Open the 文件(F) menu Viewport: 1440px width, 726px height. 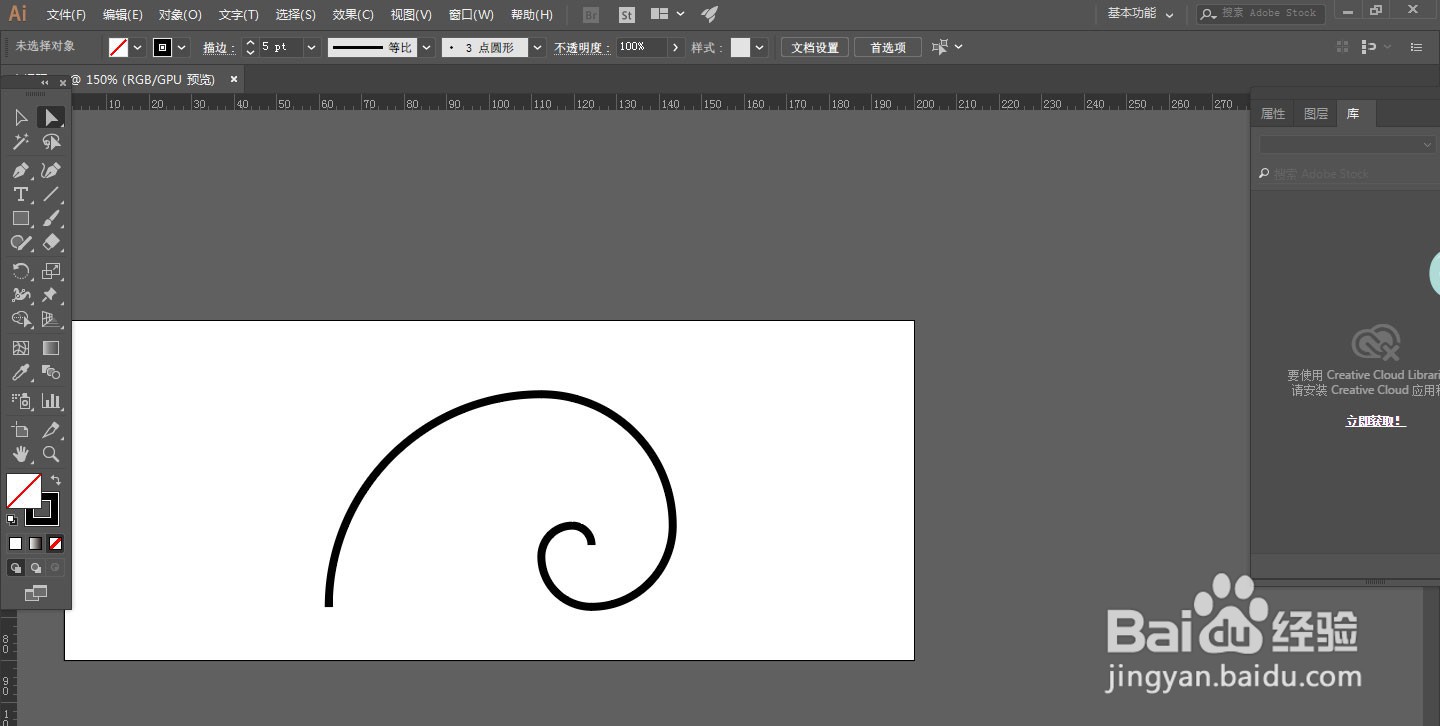click(x=66, y=15)
